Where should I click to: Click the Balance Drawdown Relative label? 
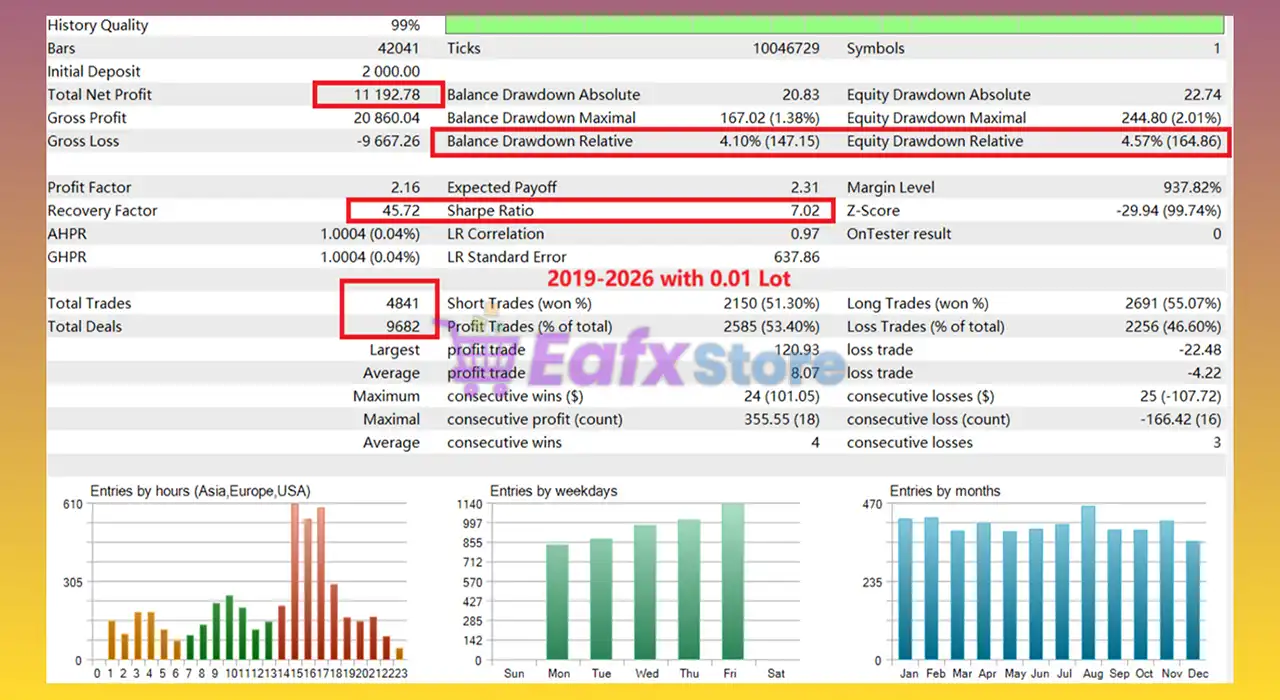(540, 142)
